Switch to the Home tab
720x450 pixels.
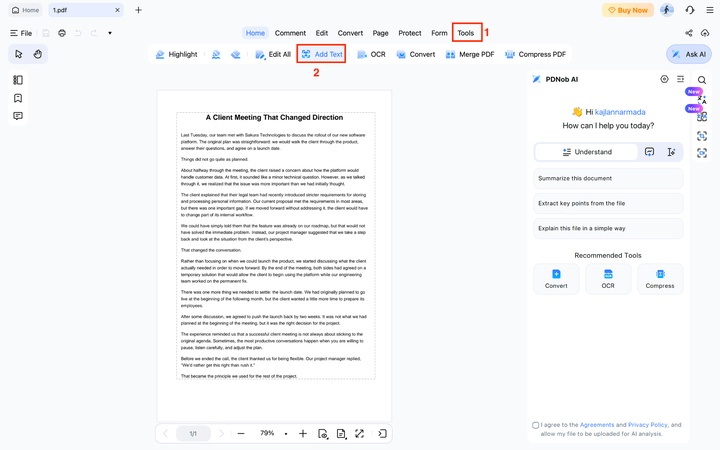[255, 33]
